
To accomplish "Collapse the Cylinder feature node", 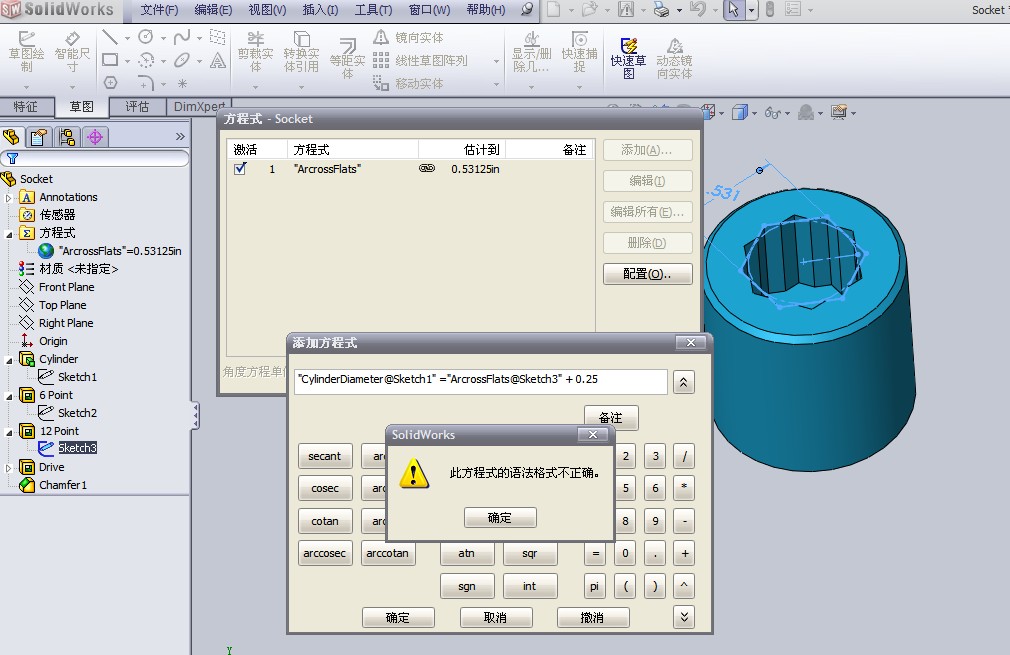I will [8, 361].
